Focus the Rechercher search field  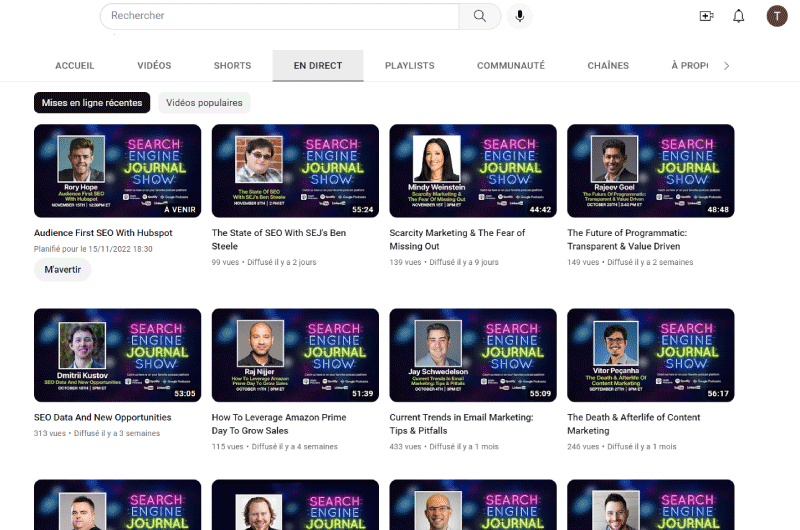tap(280, 16)
